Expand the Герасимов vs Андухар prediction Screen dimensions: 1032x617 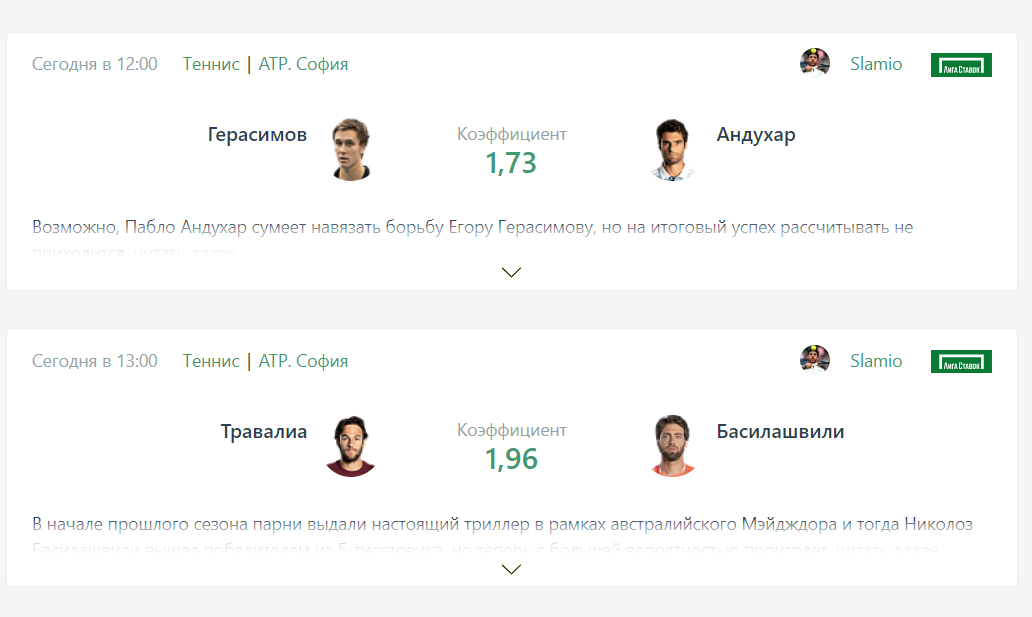511,272
